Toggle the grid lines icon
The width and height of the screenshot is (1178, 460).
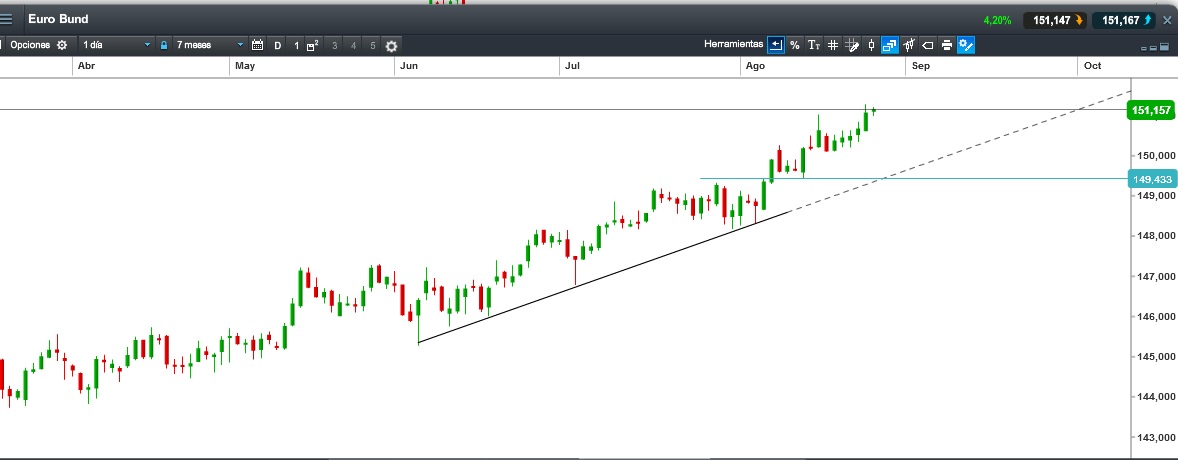pos(833,45)
